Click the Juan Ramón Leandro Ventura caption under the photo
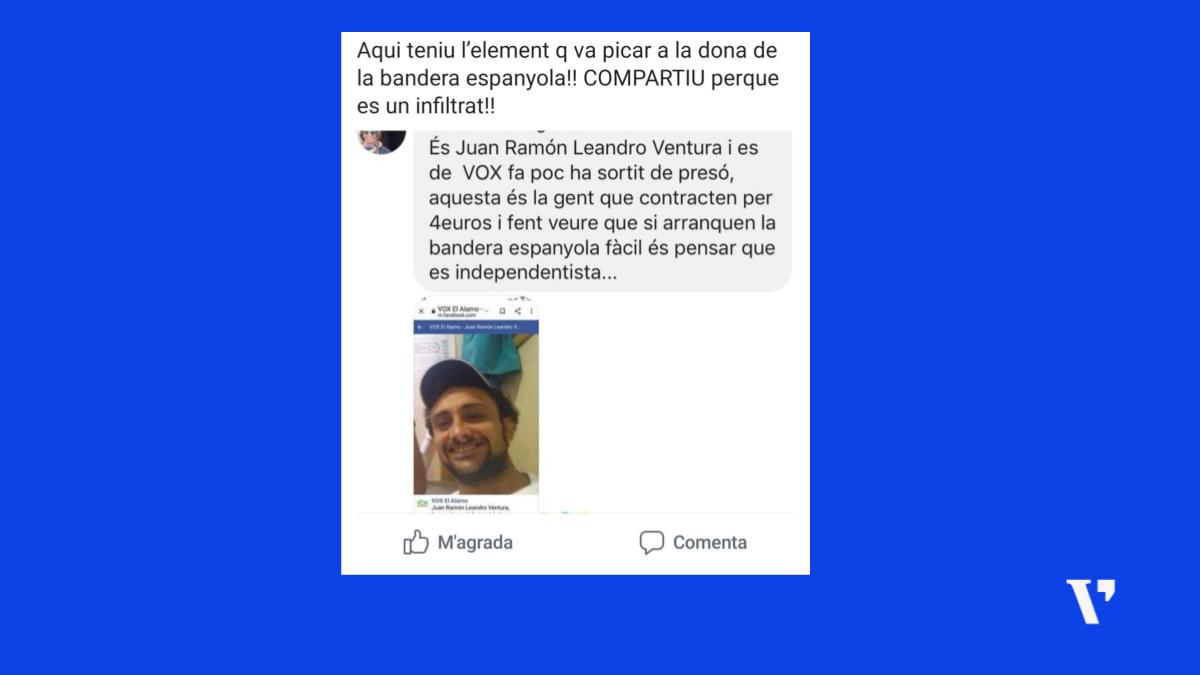This screenshot has width=1200, height=675. pos(470,508)
